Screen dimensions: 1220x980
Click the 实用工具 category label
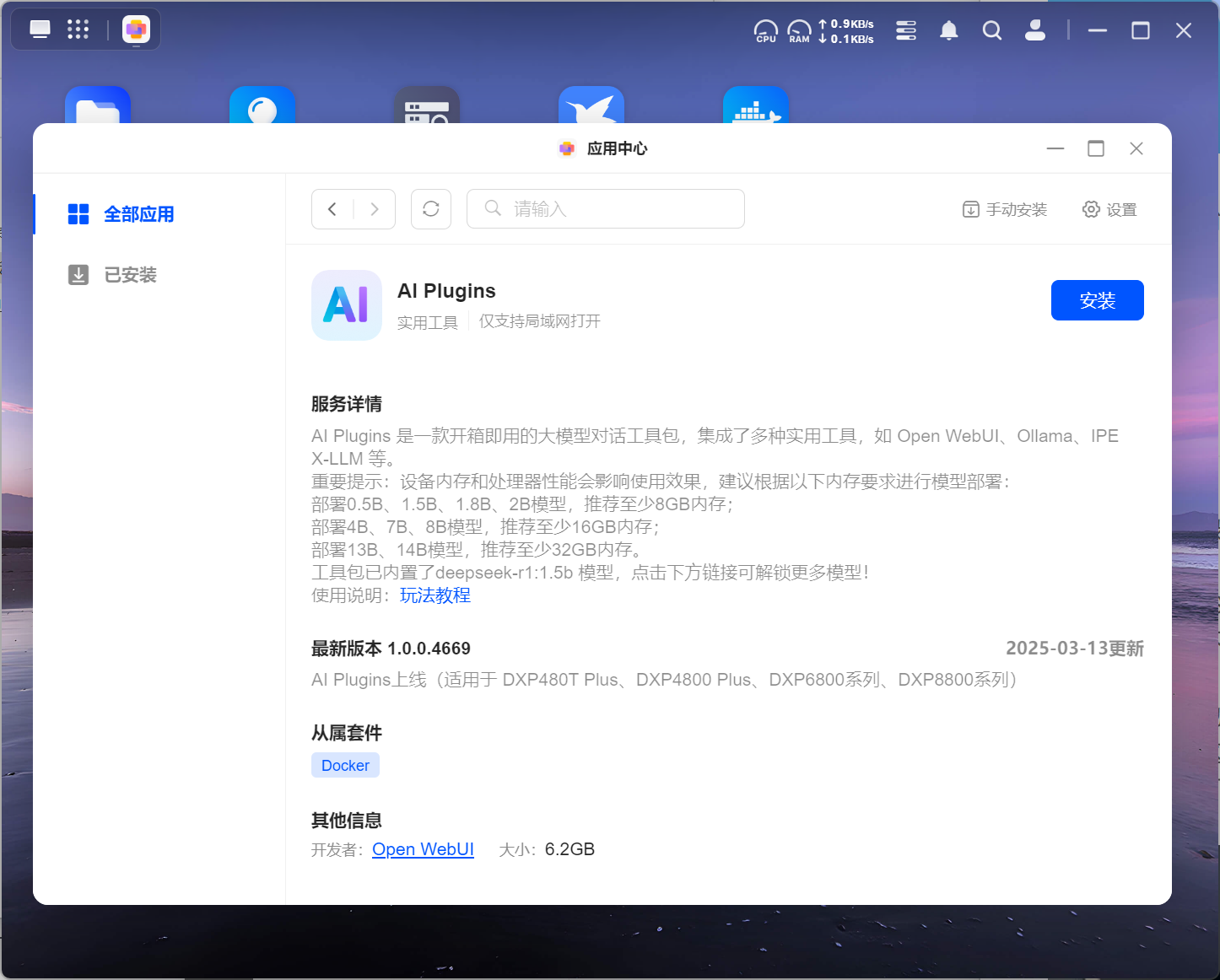point(428,322)
